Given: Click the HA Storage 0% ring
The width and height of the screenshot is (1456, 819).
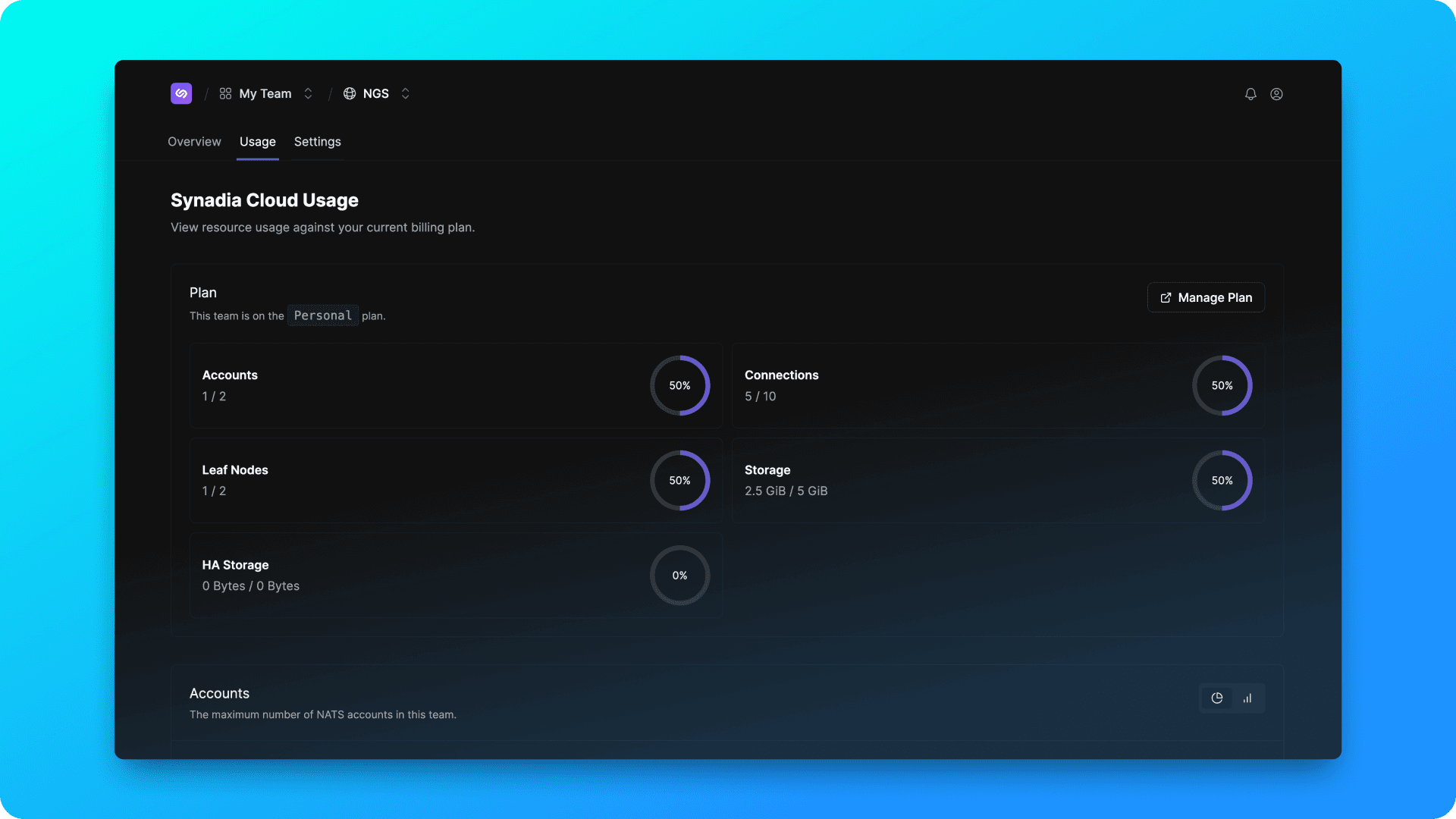Looking at the screenshot, I should (x=679, y=576).
